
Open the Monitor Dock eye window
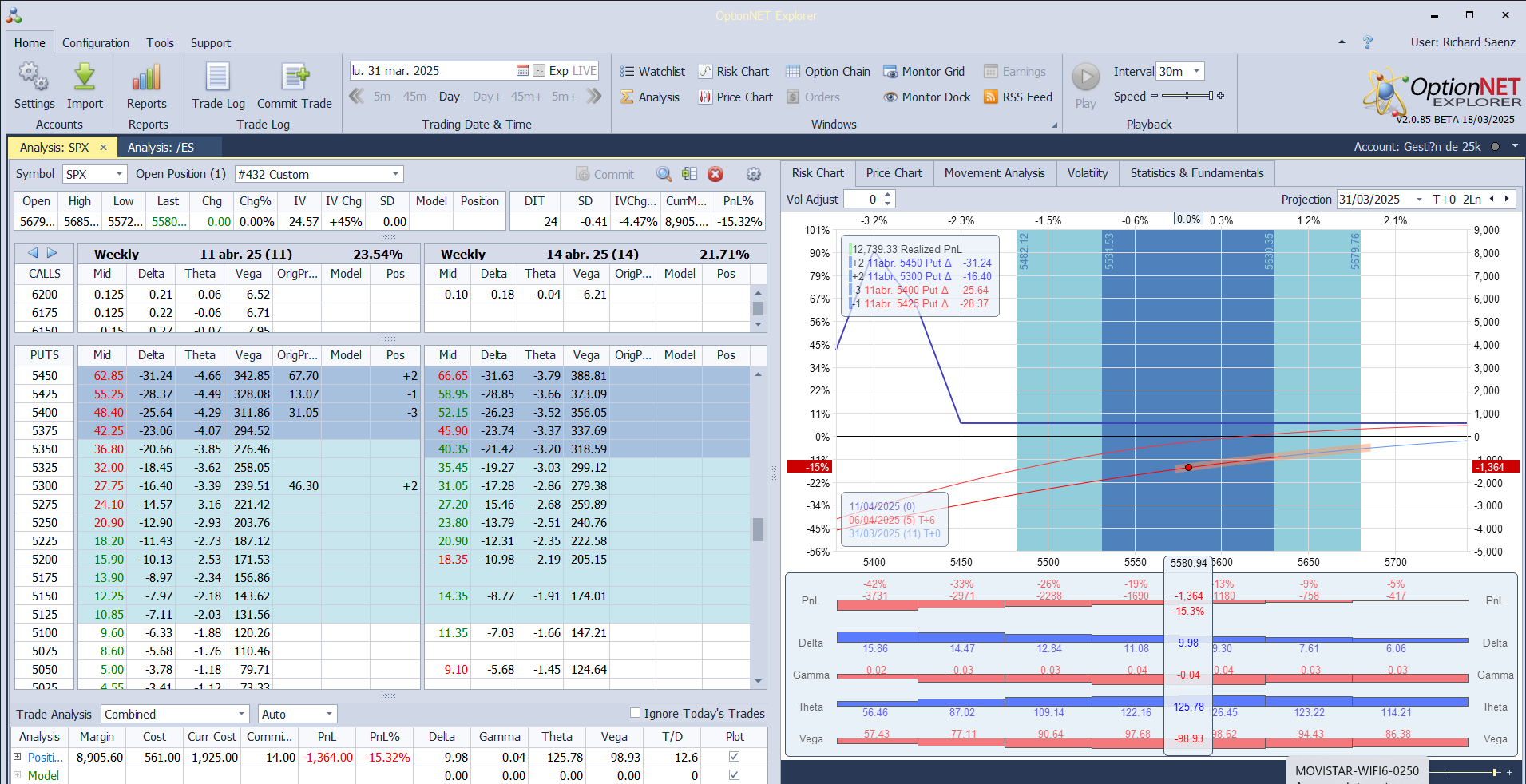(927, 97)
